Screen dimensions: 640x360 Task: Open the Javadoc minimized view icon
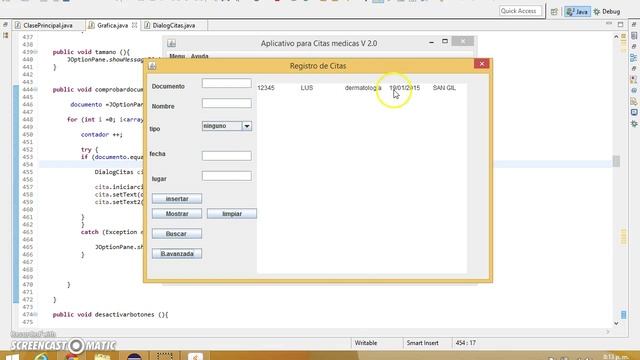point(634,91)
